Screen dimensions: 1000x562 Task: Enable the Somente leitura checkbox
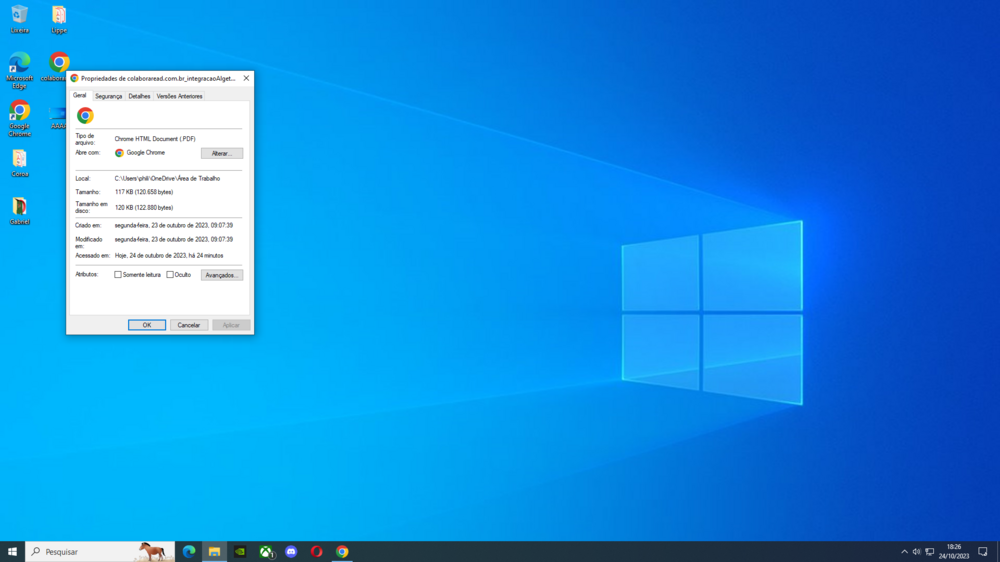[x=118, y=275]
